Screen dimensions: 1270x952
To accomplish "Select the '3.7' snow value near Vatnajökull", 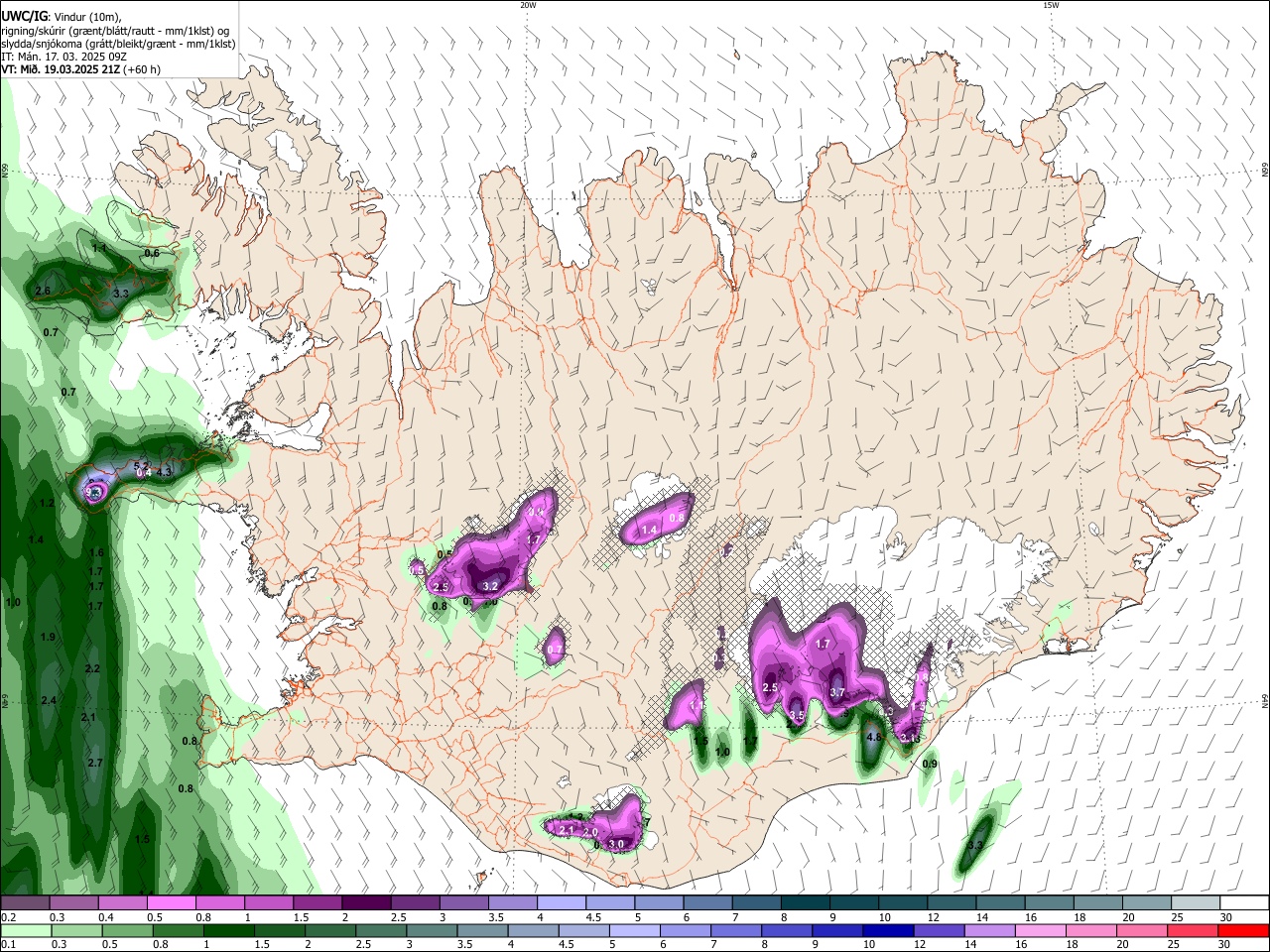I will tap(837, 692).
